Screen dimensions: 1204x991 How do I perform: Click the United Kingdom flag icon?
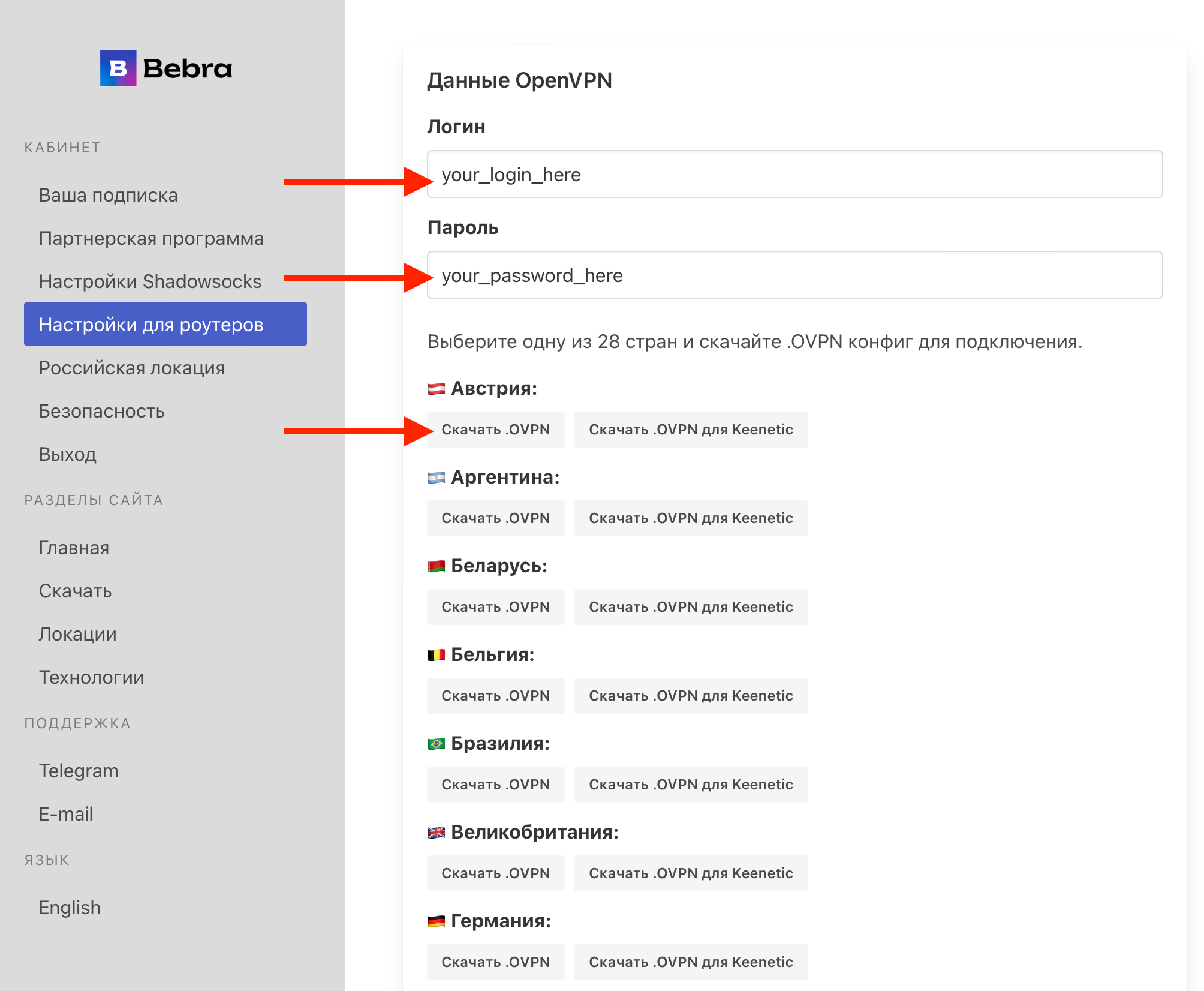tap(436, 833)
